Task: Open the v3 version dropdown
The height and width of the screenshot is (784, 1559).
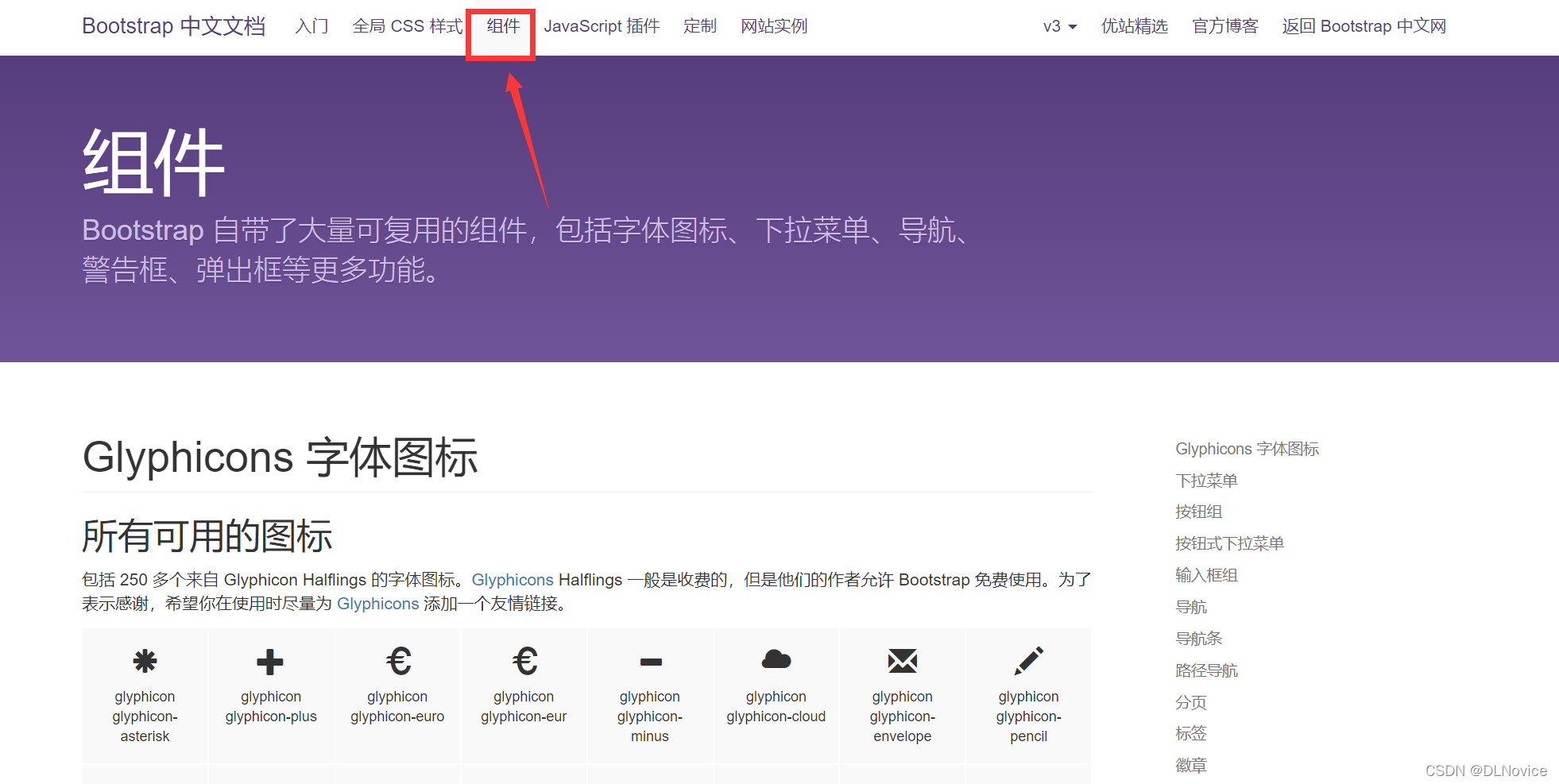Action: [1060, 26]
